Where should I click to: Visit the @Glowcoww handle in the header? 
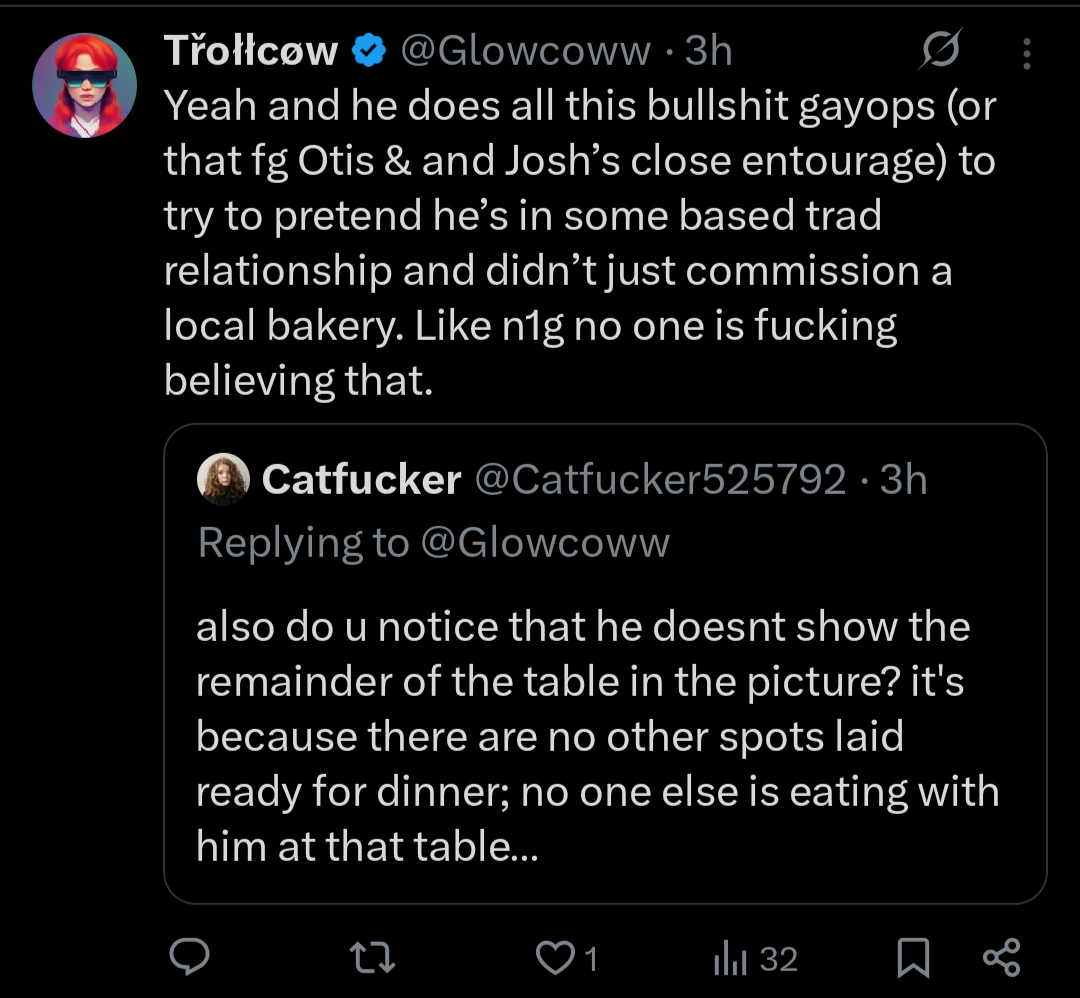click(x=526, y=50)
